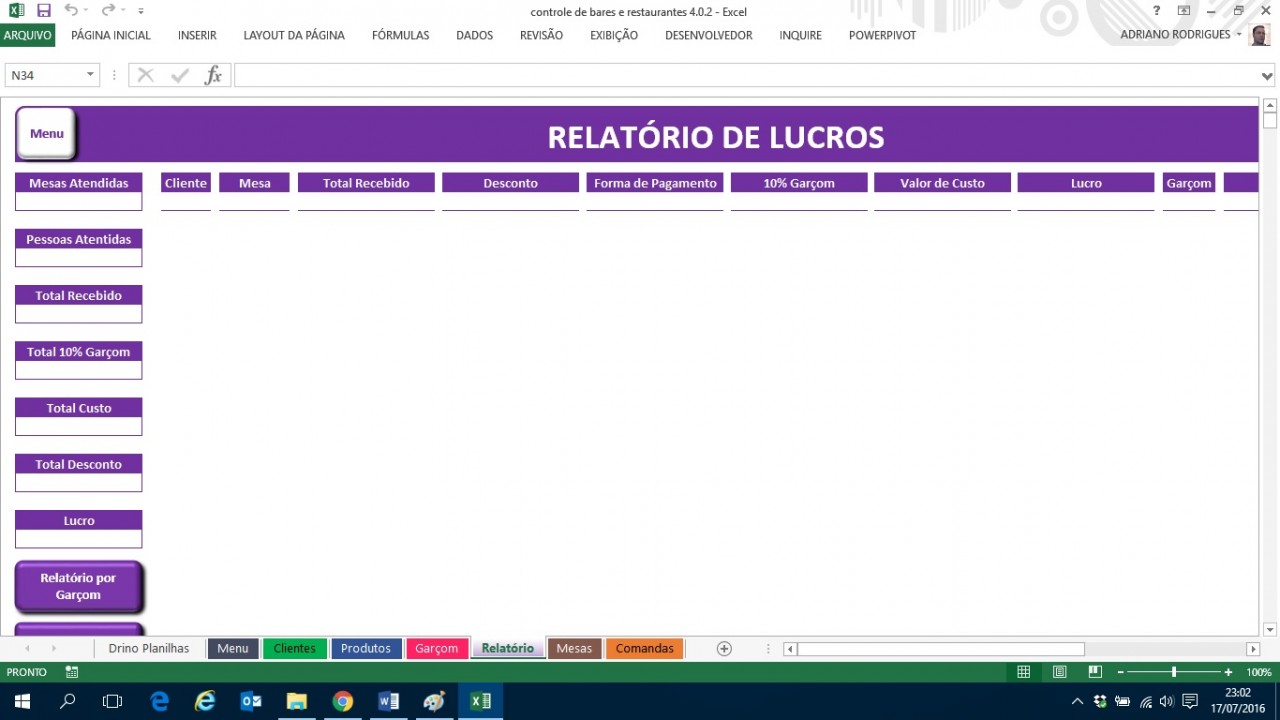This screenshot has height=720, width=1280.
Task: Open the 100% zoom level dialog
Action: point(1259,672)
